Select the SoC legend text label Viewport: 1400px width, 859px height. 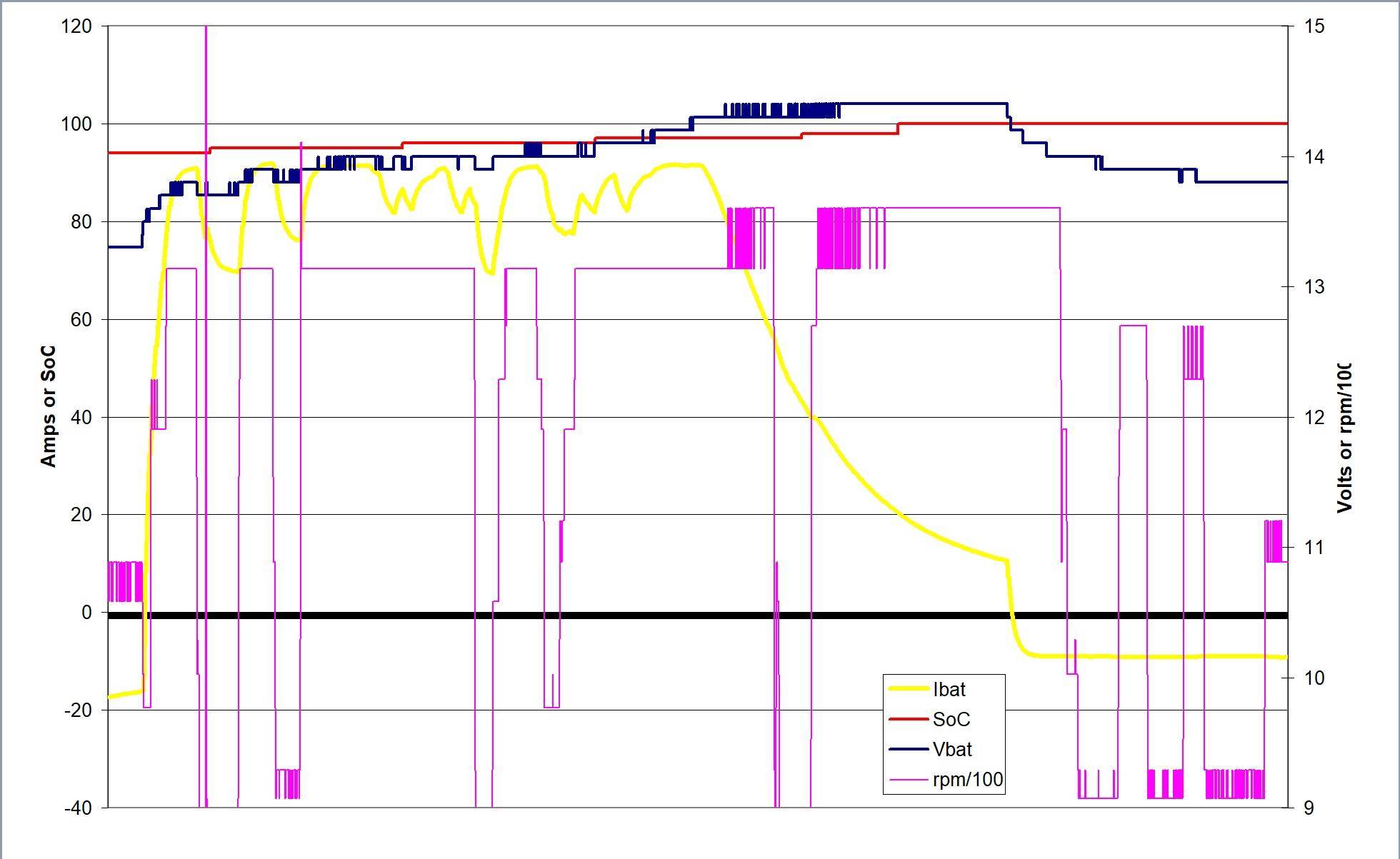click(951, 719)
